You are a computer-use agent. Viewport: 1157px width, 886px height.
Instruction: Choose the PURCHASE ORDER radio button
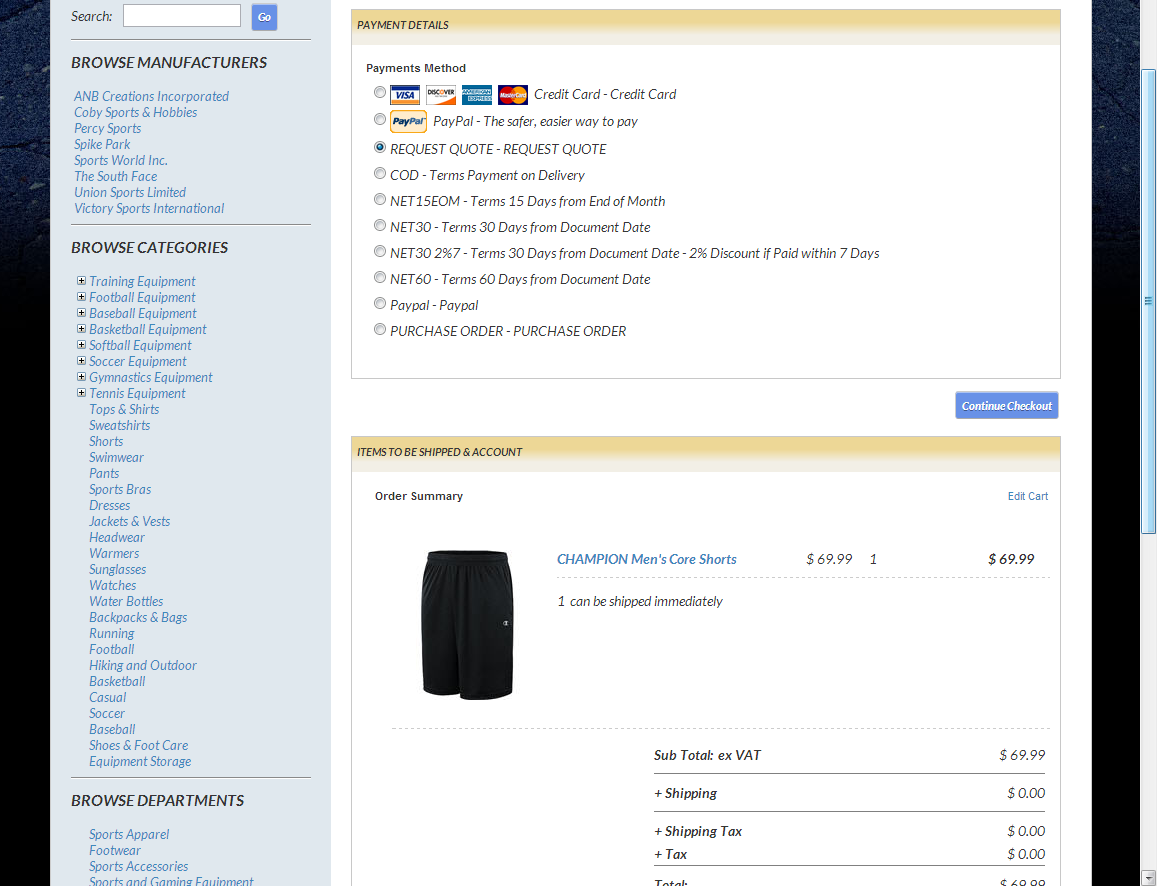coord(379,329)
